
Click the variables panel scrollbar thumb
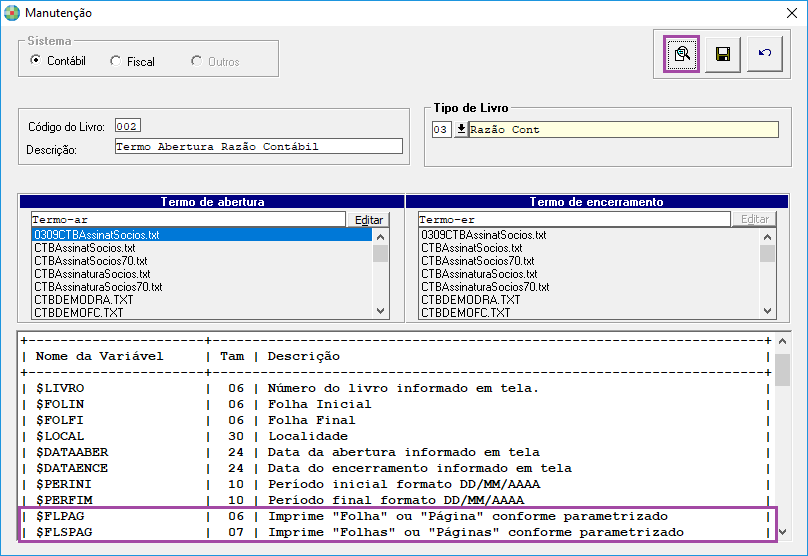click(782, 369)
